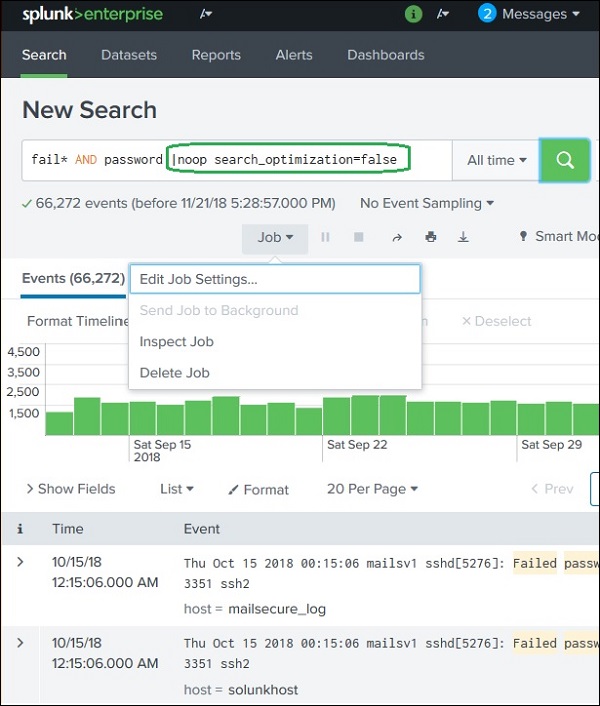
Task: Run the search with magnifier button
Action: pos(565,160)
